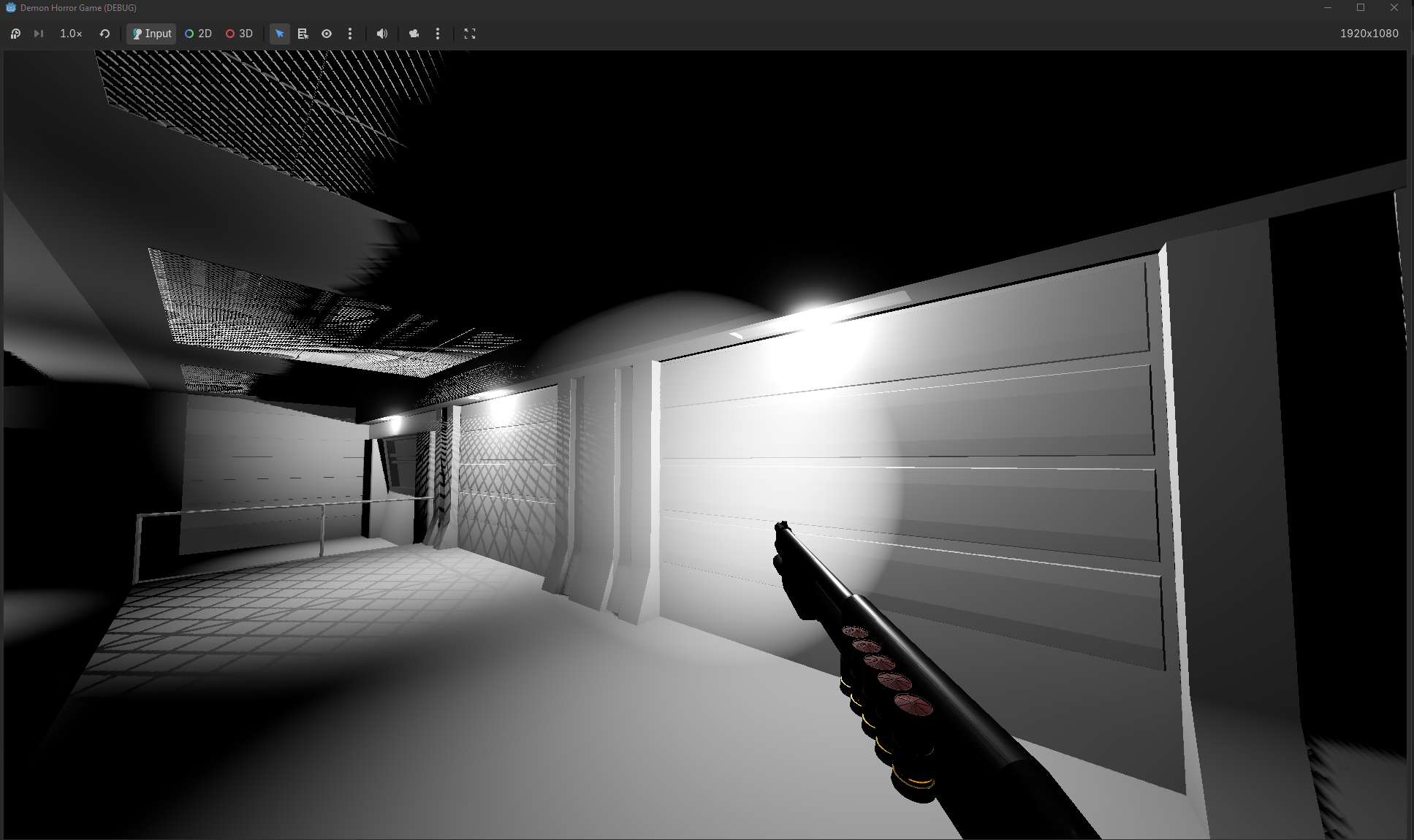Toggle the Input mode button
Screen dimensions: 1414x840
[151, 34]
